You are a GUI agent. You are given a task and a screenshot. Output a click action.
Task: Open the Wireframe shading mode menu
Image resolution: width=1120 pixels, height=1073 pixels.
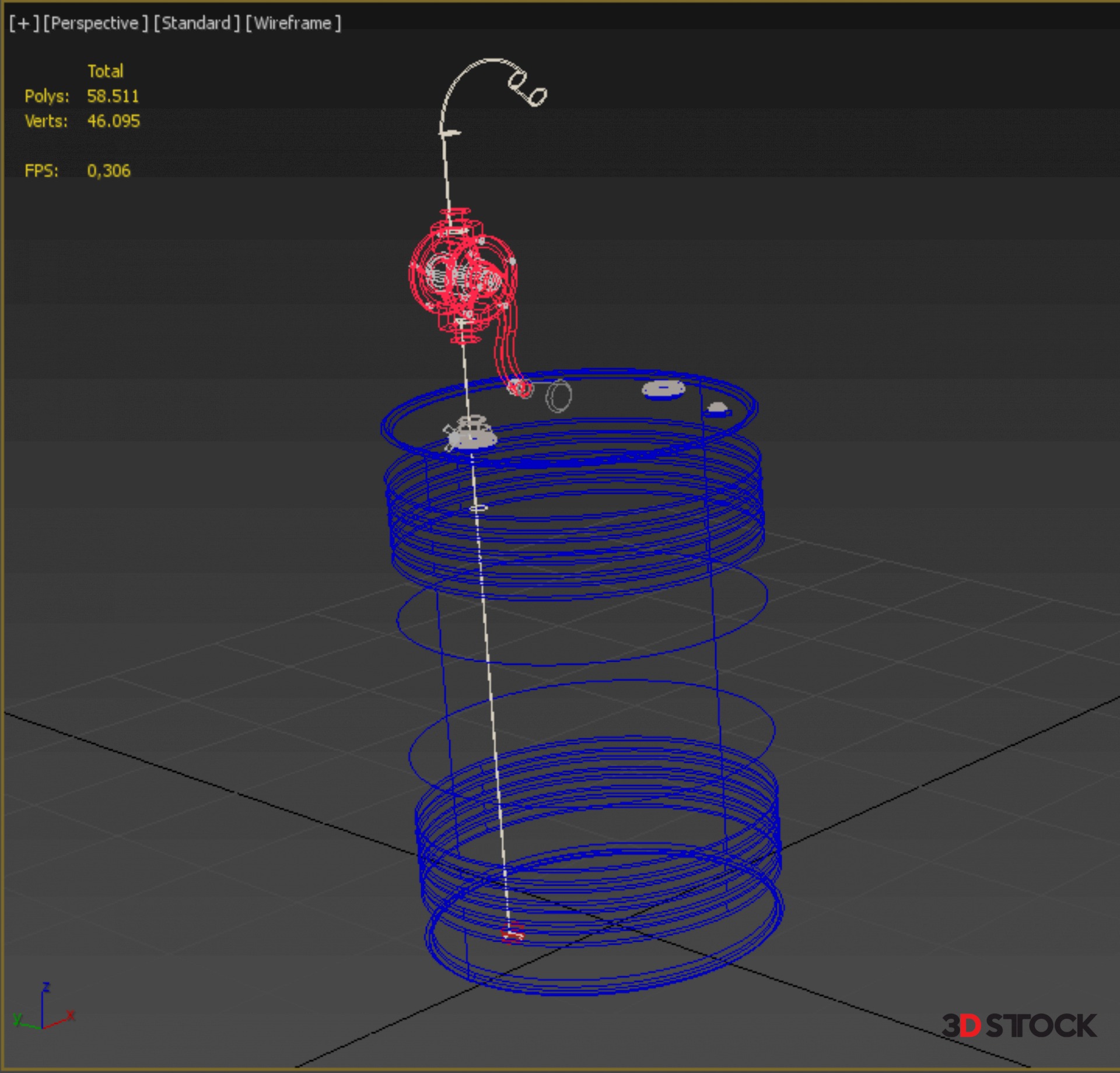point(293,23)
